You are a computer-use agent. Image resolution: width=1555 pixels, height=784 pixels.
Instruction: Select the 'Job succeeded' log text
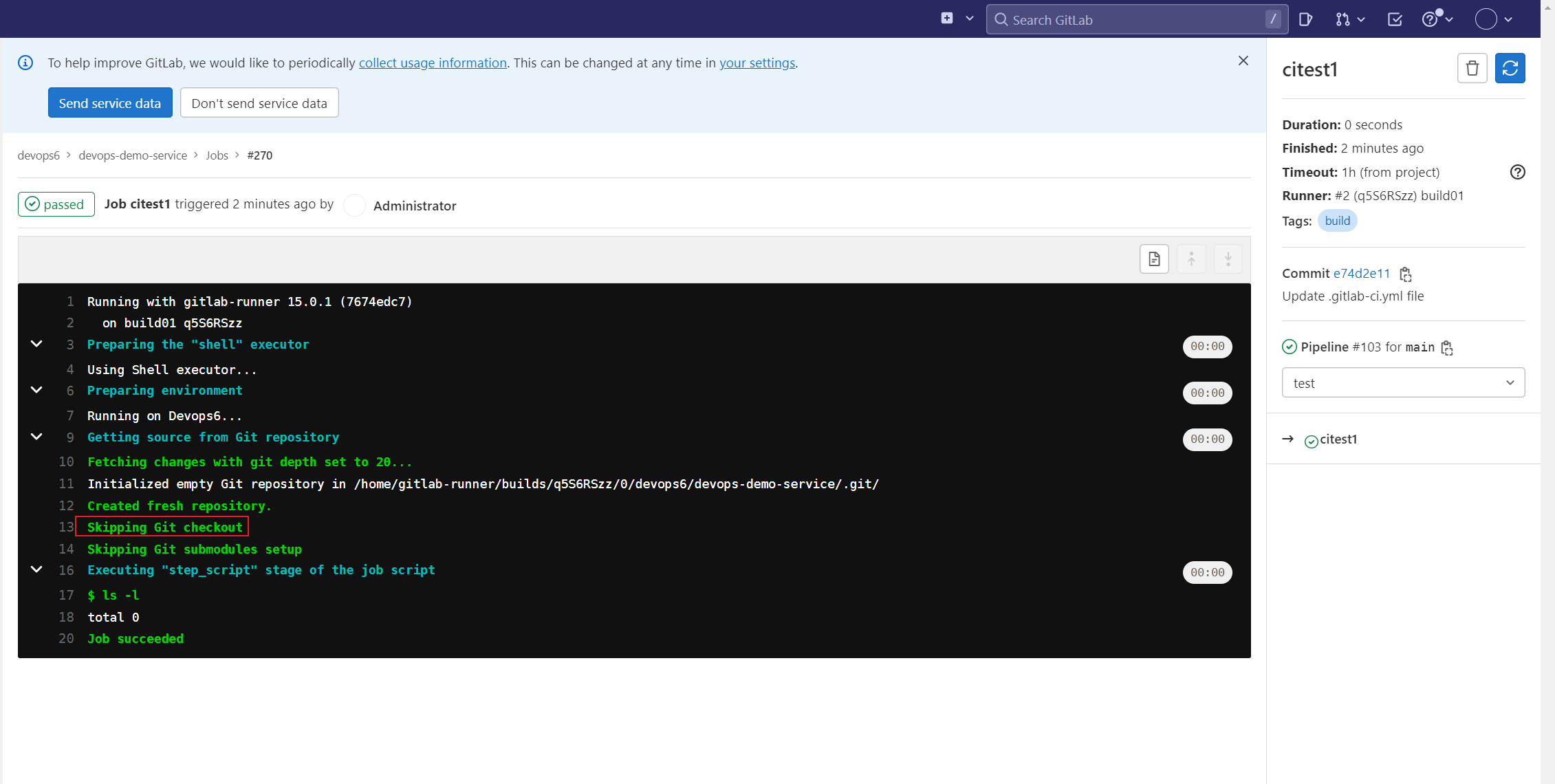(x=135, y=638)
